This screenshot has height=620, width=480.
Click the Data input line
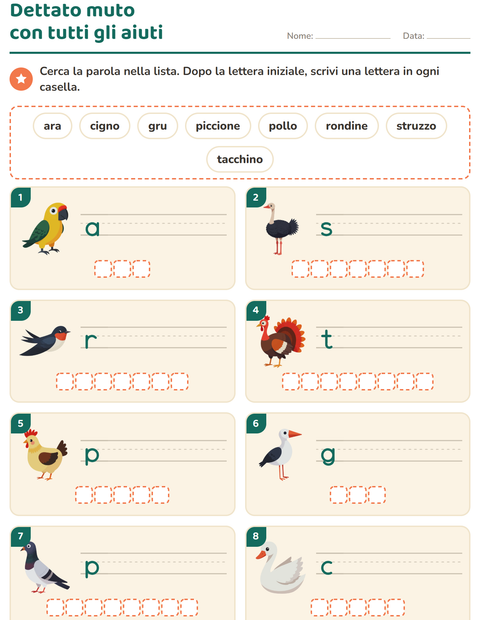click(x=448, y=36)
